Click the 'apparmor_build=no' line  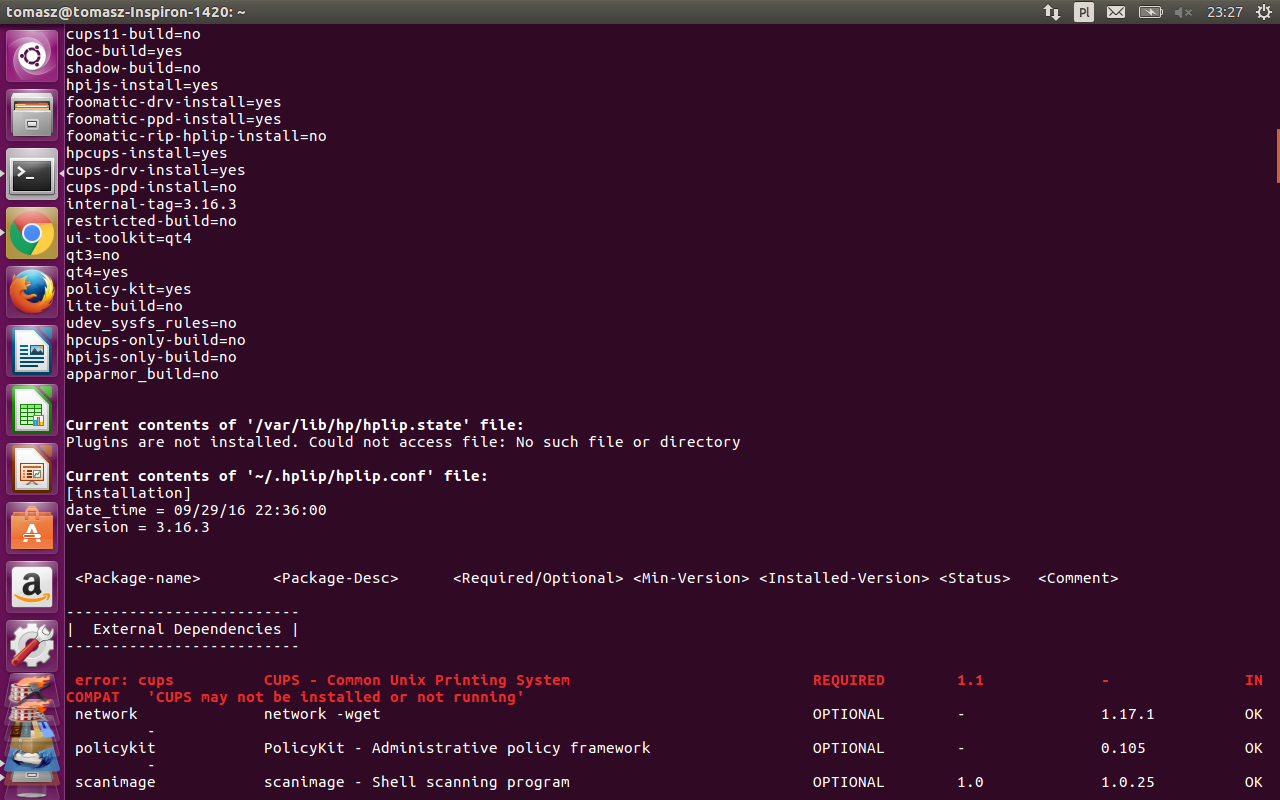click(142, 374)
